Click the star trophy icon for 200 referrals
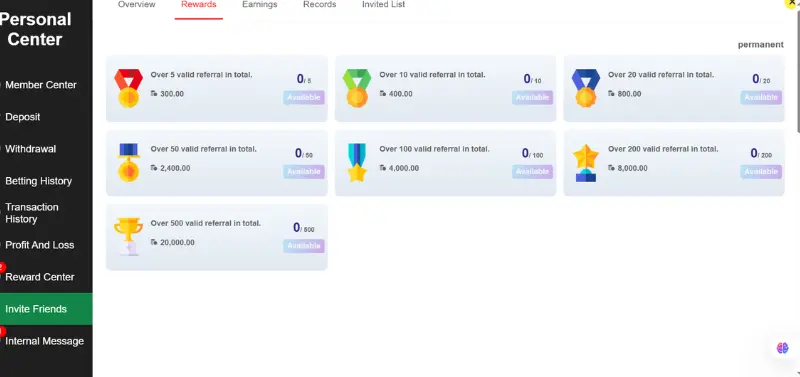This screenshot has height=377, width=800. (x=586, y=162)
